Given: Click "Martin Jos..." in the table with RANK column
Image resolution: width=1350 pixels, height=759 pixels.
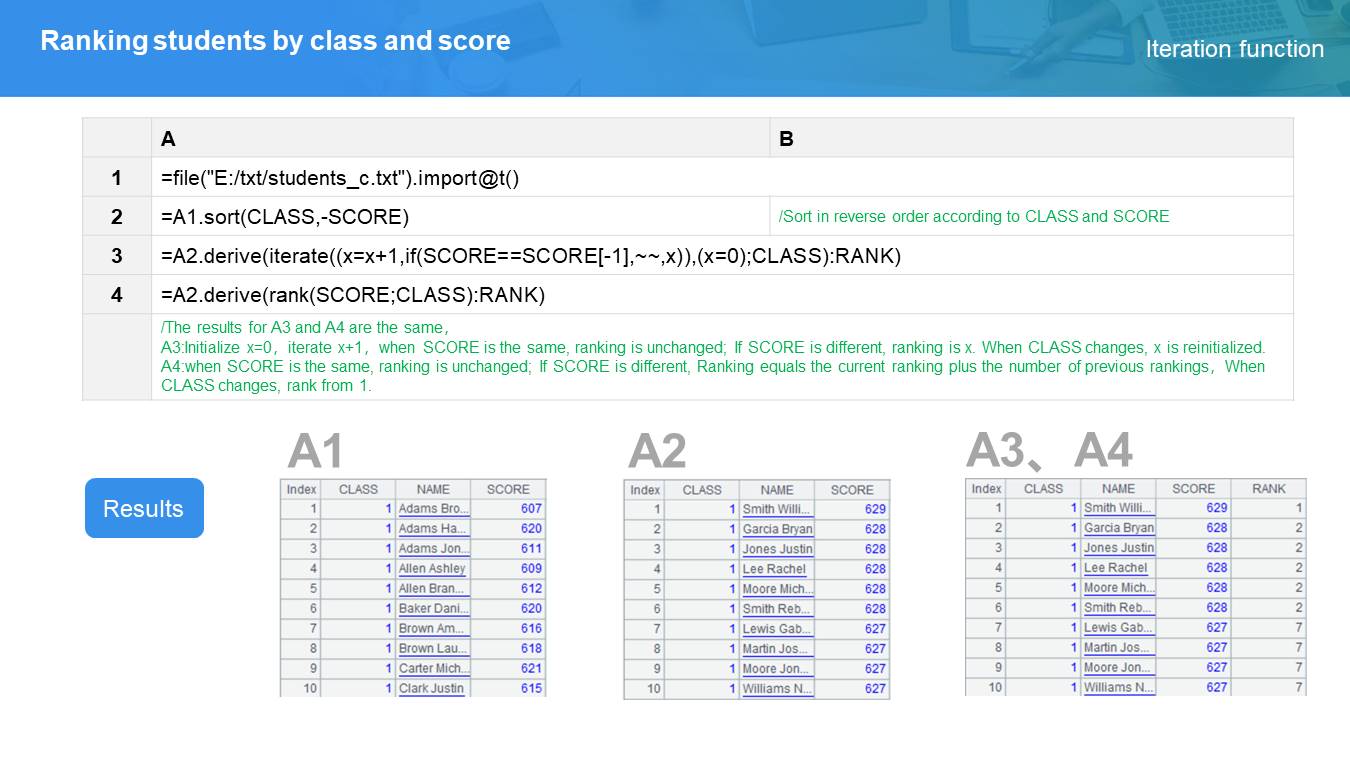Looking at the screenshot, I should coord(1119,647).
